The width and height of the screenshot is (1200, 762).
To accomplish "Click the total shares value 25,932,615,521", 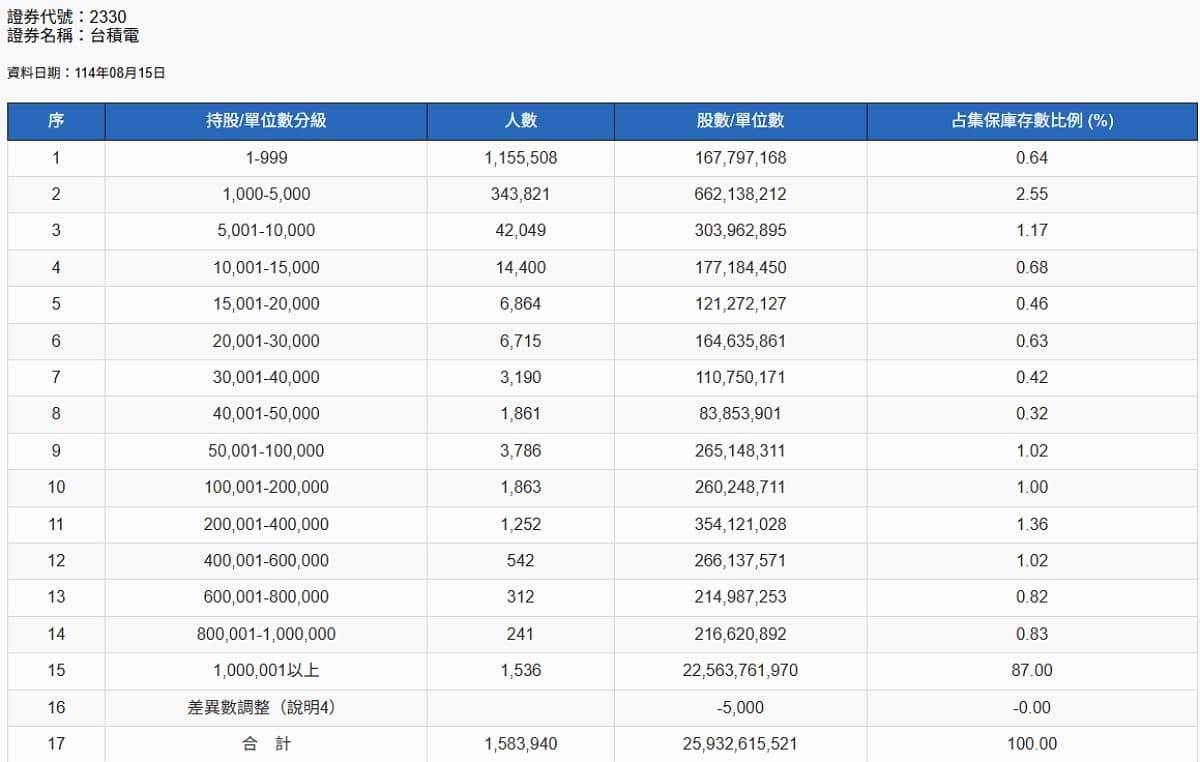I will pyautogui.click(x=740, y=744).
